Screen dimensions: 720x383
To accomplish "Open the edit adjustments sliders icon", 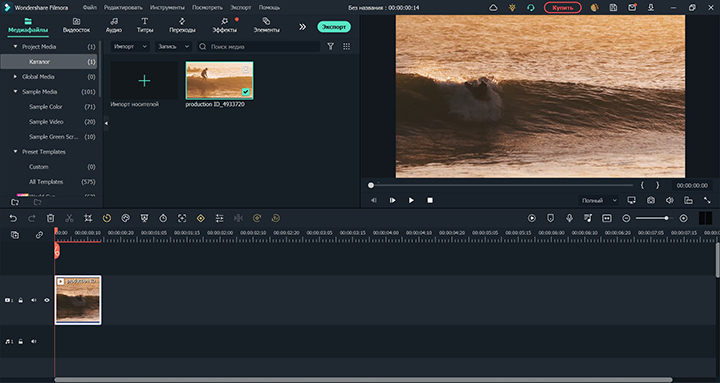I will [219, 219].
